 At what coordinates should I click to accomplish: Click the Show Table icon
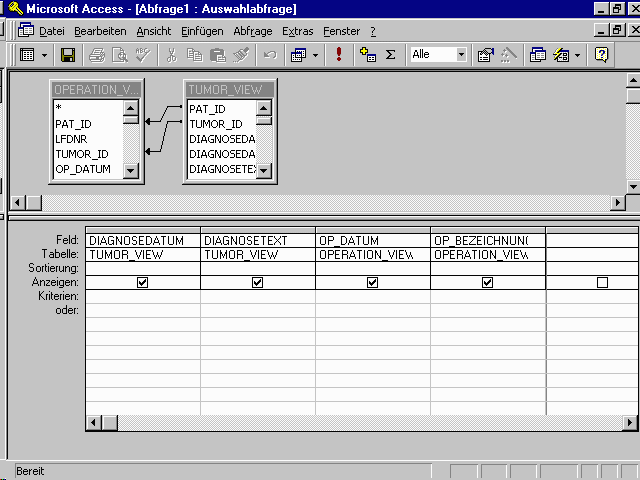367,55
